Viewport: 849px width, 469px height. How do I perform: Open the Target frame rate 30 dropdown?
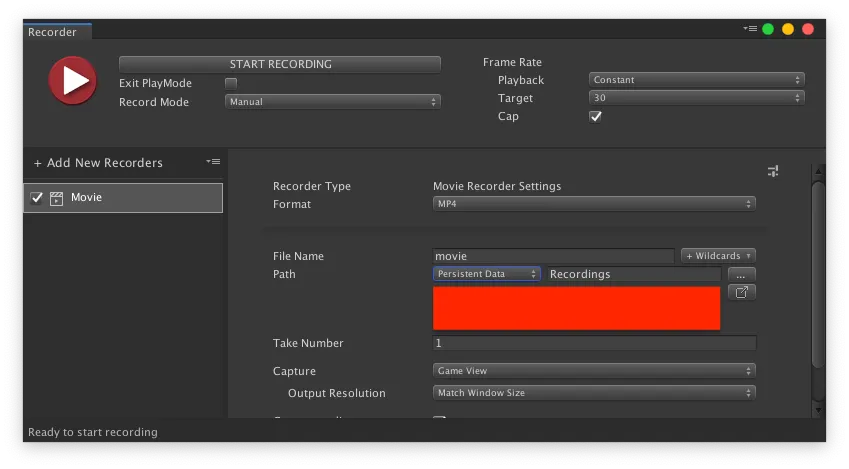(x=696, y=98)
